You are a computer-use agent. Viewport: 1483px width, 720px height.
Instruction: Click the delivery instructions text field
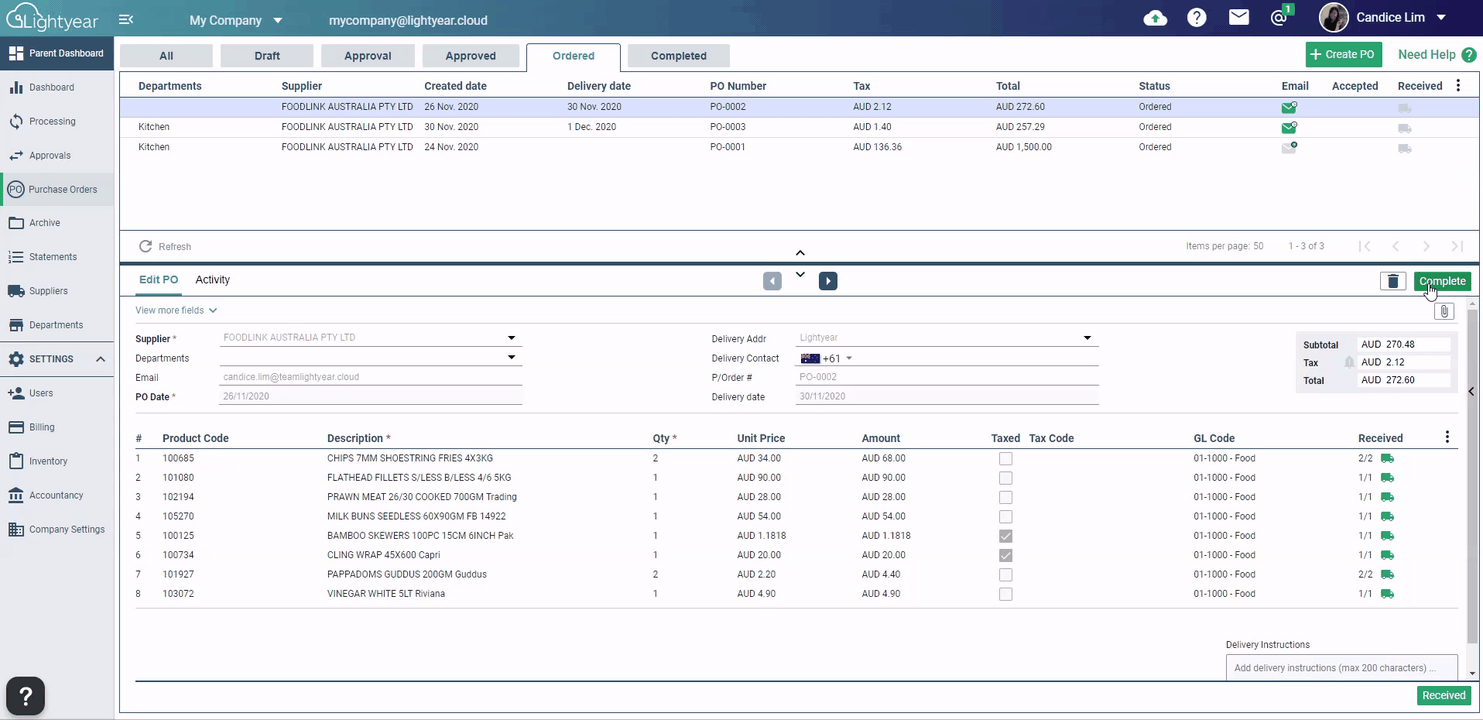point(1340,668)
